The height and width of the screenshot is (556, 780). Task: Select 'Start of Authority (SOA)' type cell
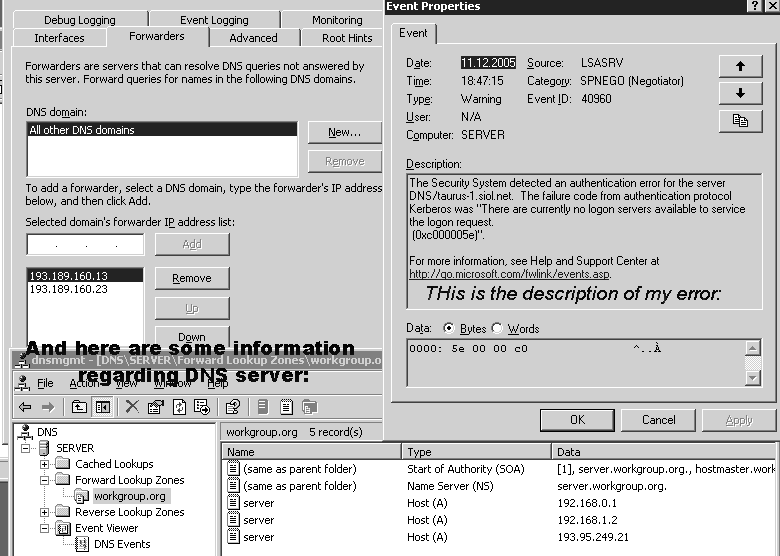pos(466,468)
